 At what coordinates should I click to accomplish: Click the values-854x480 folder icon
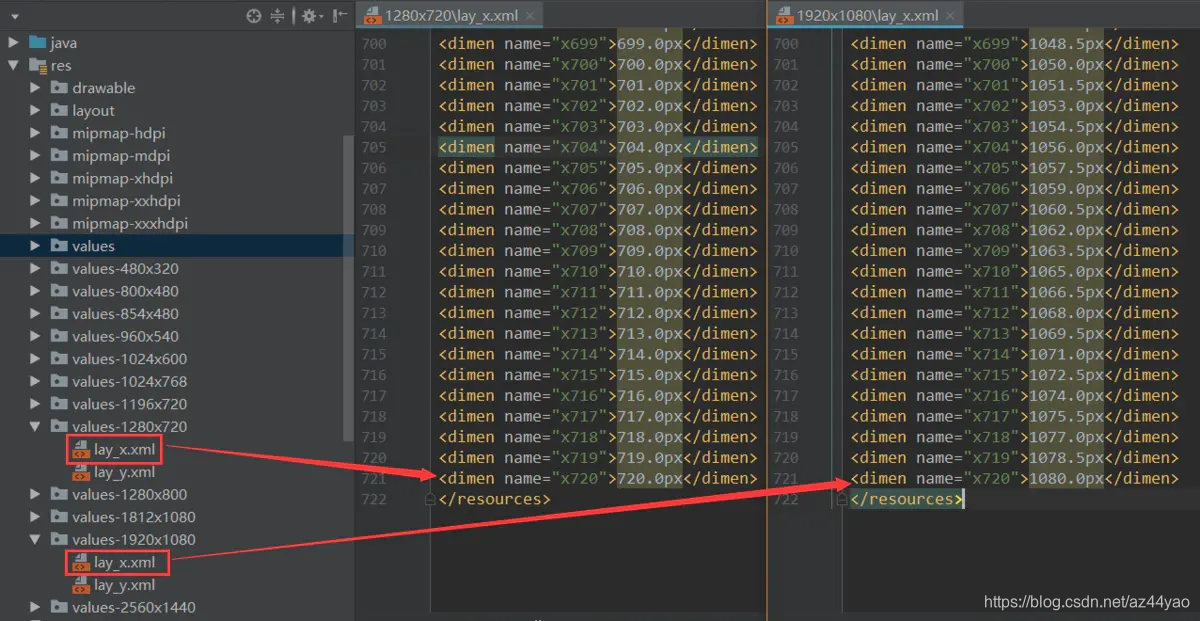click(59, 314)
